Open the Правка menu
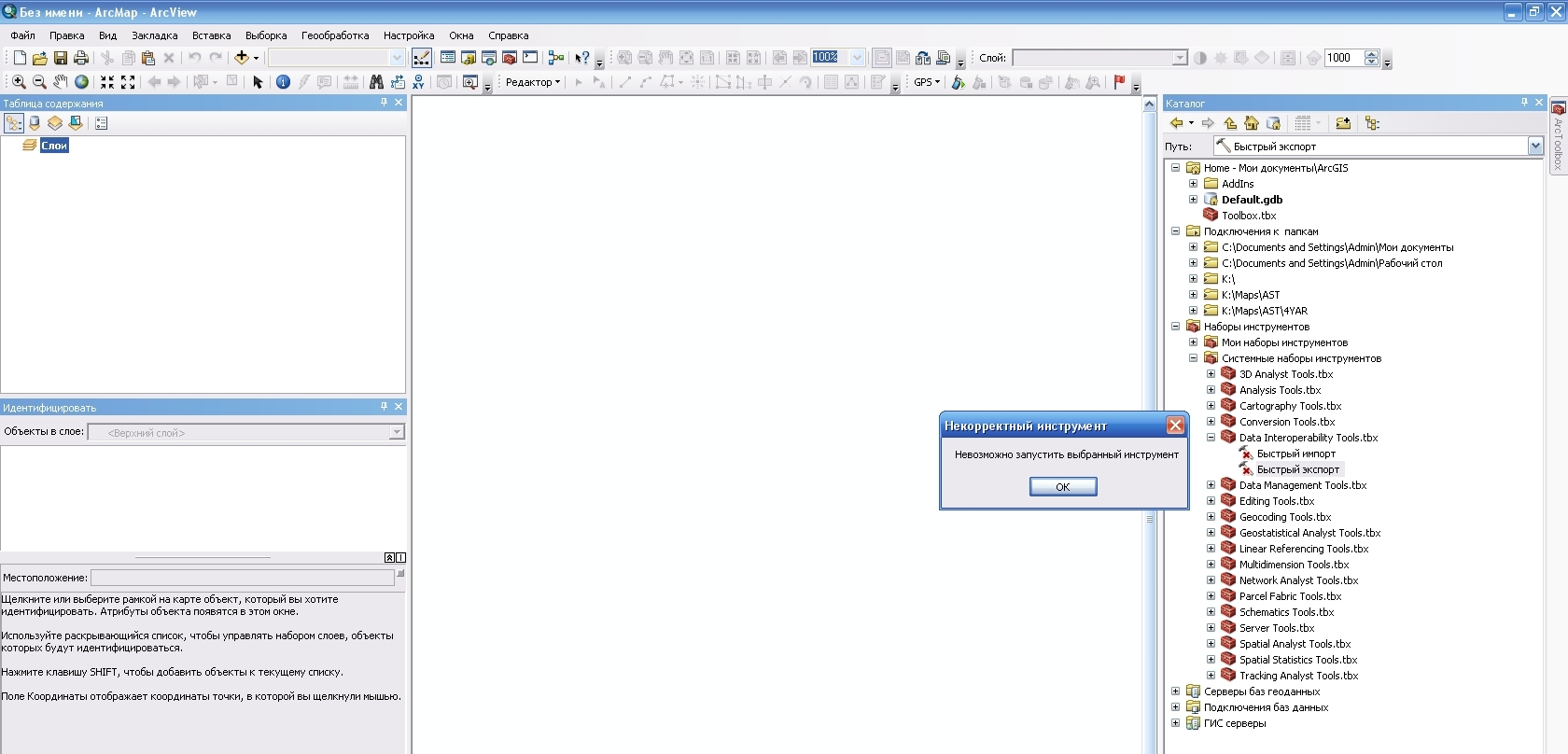The height and width of the screenshot is (754, 1568). pyautogui.click(x=67, y=35)
